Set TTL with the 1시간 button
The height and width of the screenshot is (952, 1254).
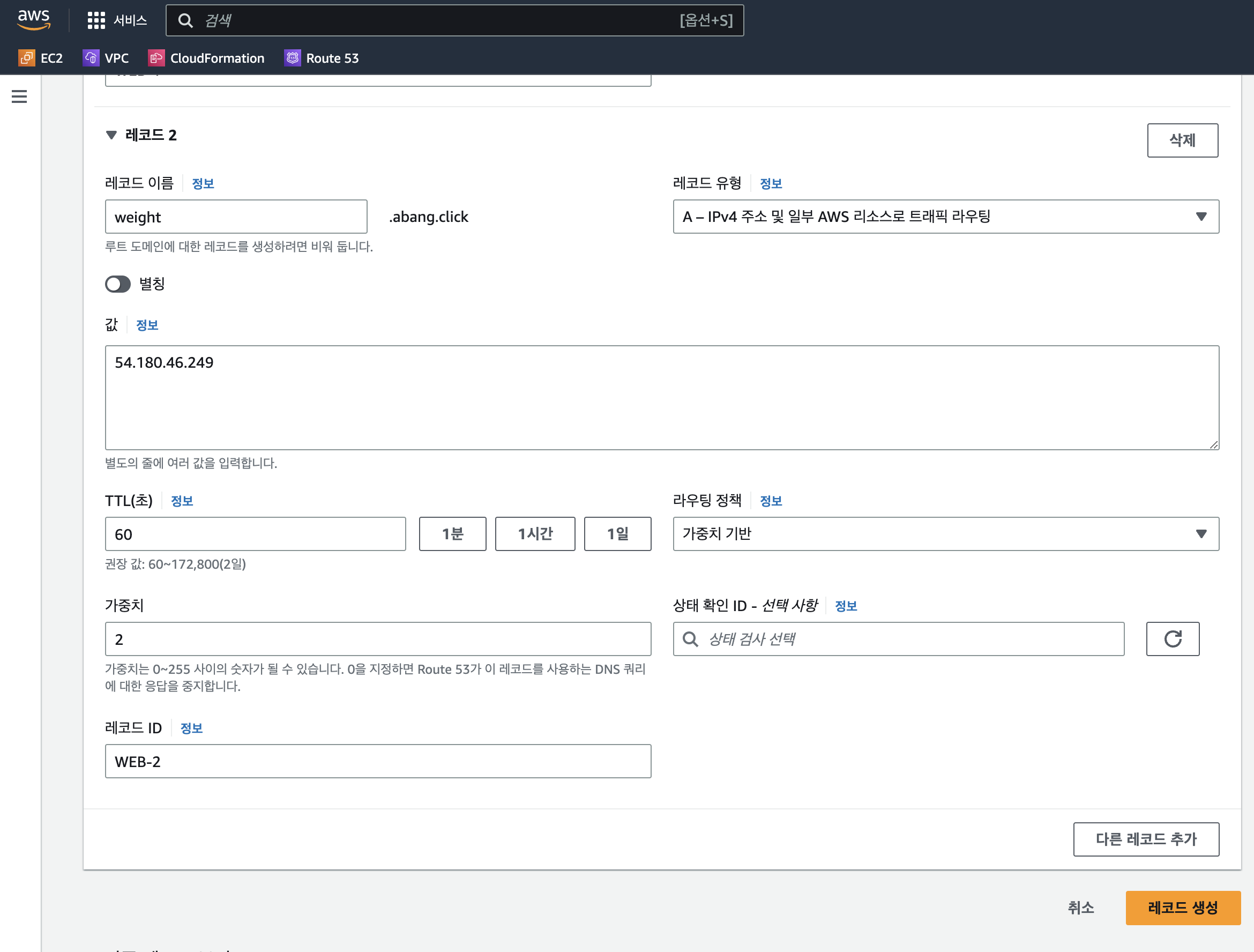pos(535,533)
